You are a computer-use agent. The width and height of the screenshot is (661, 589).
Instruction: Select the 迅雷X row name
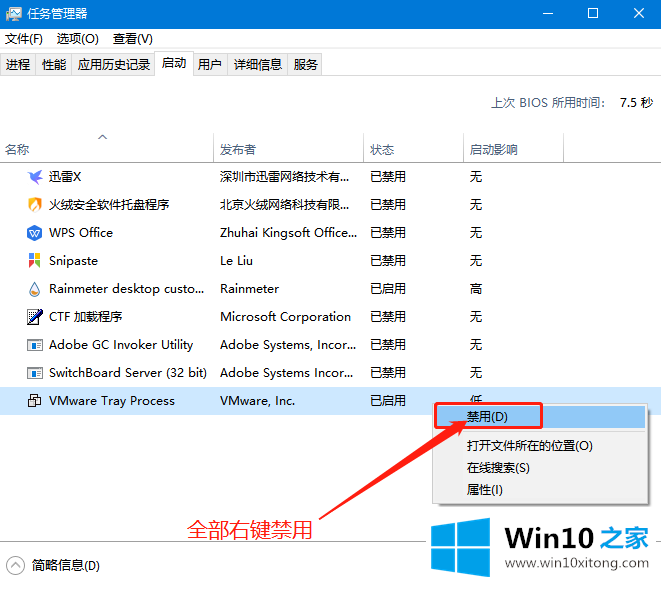(64, 177)
